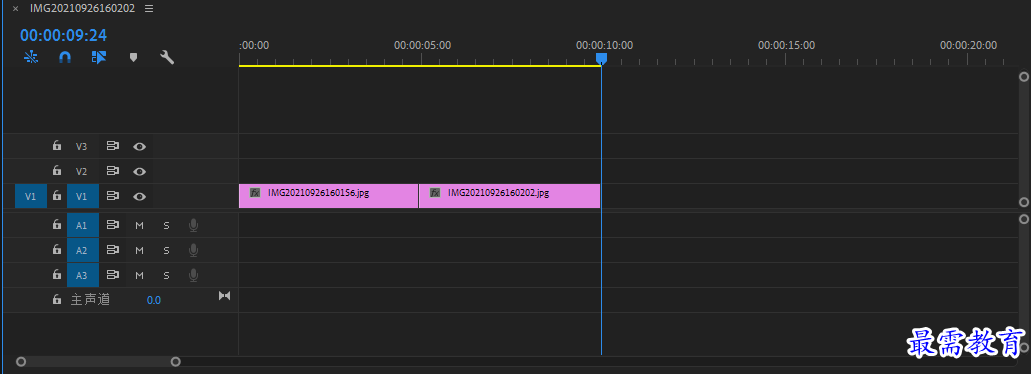This screenshot has width=1031, height=374.
Task: Toggle the Snap magnet icon
Action: click(x=64, y=58)
